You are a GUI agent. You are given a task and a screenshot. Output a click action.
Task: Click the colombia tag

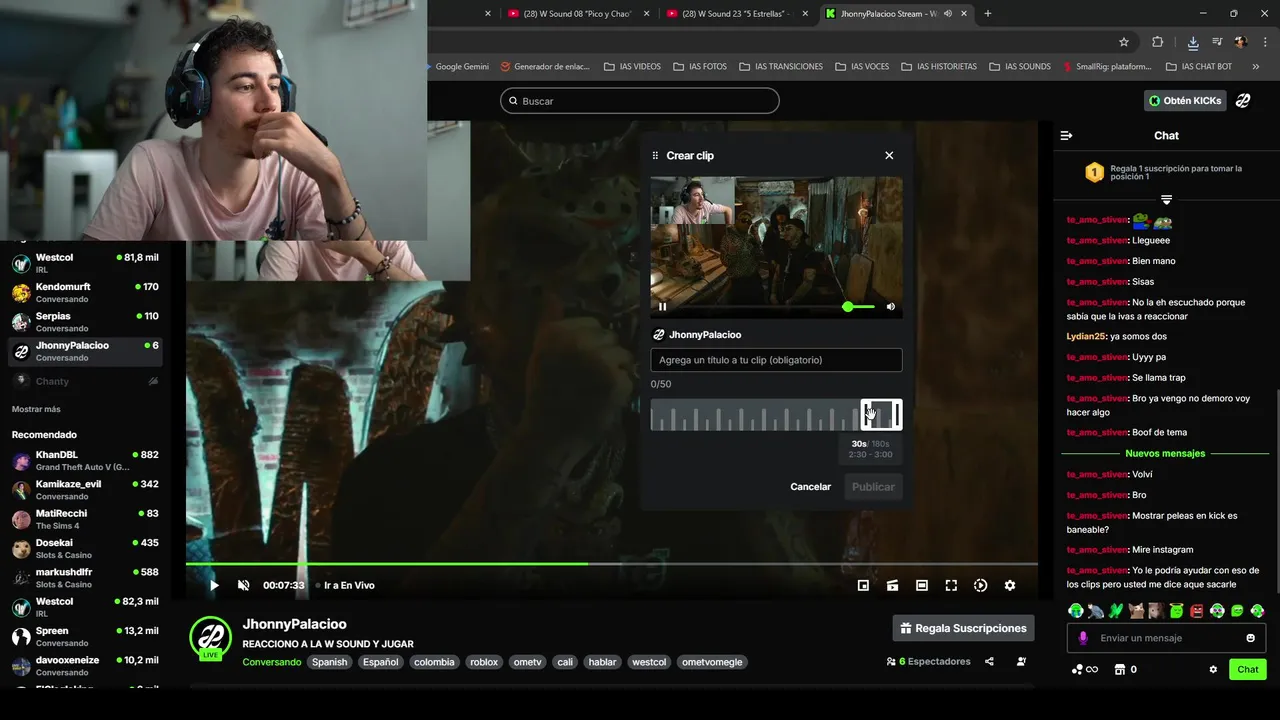click(x=434, y=662)
